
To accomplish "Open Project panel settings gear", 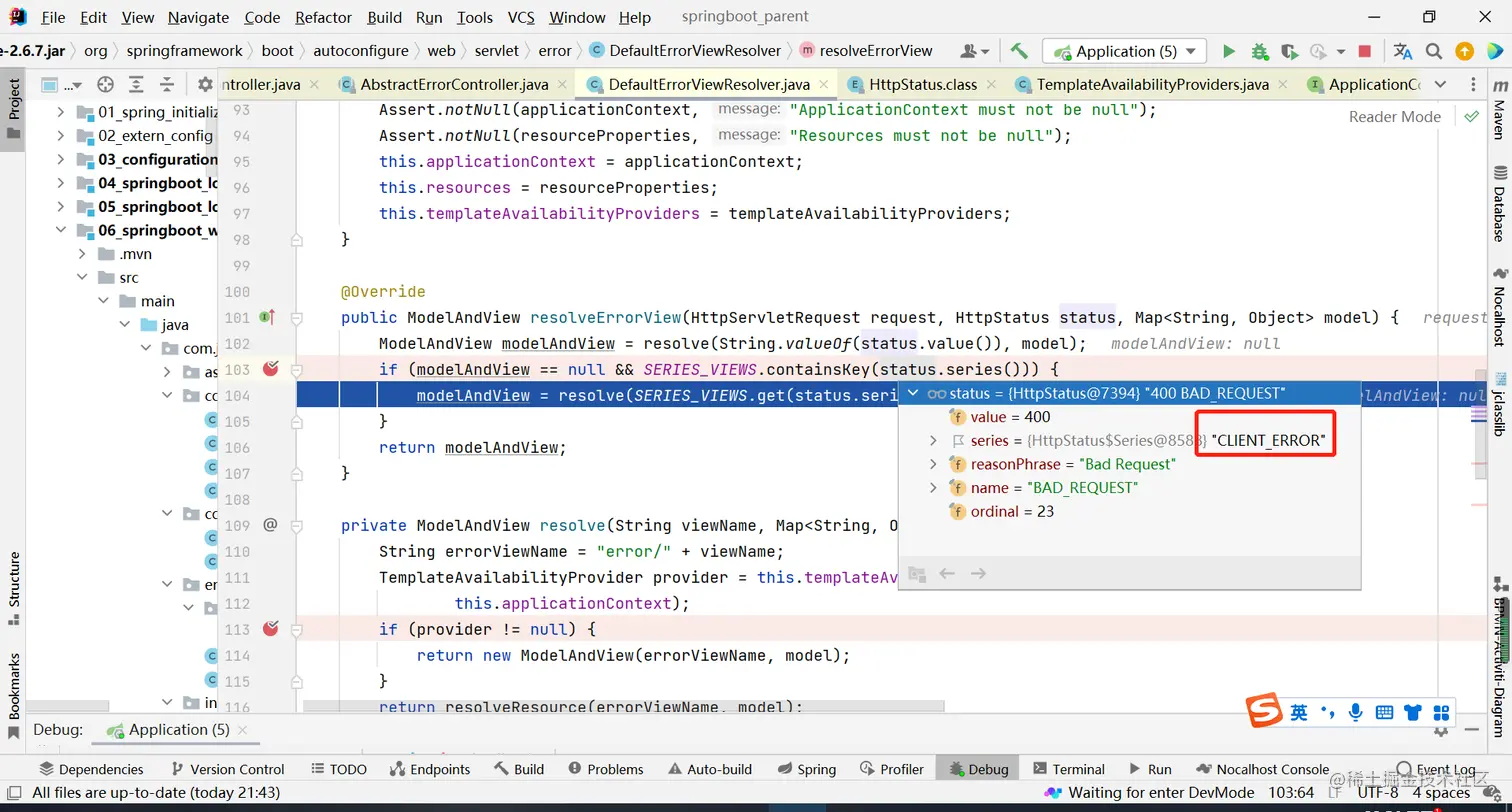I will (x=205, y=85).
